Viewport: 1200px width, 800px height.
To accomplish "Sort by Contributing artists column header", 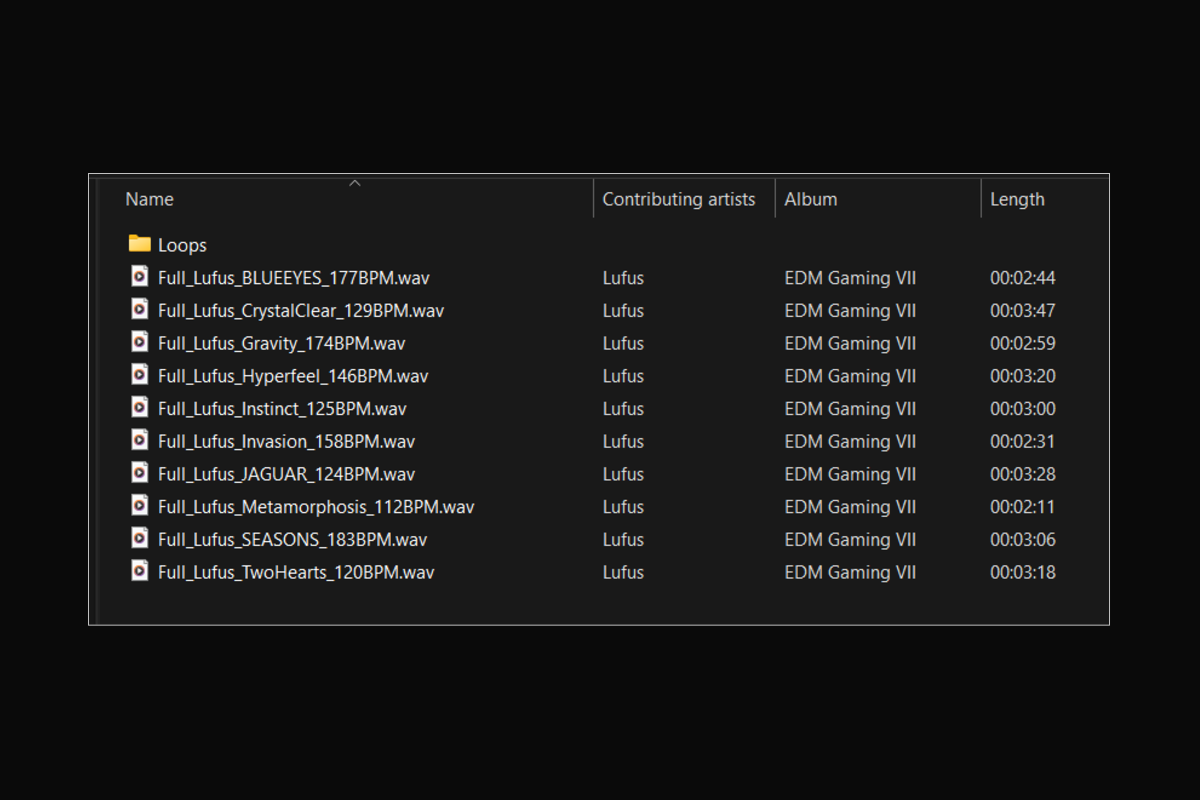I will click(678, 199).
